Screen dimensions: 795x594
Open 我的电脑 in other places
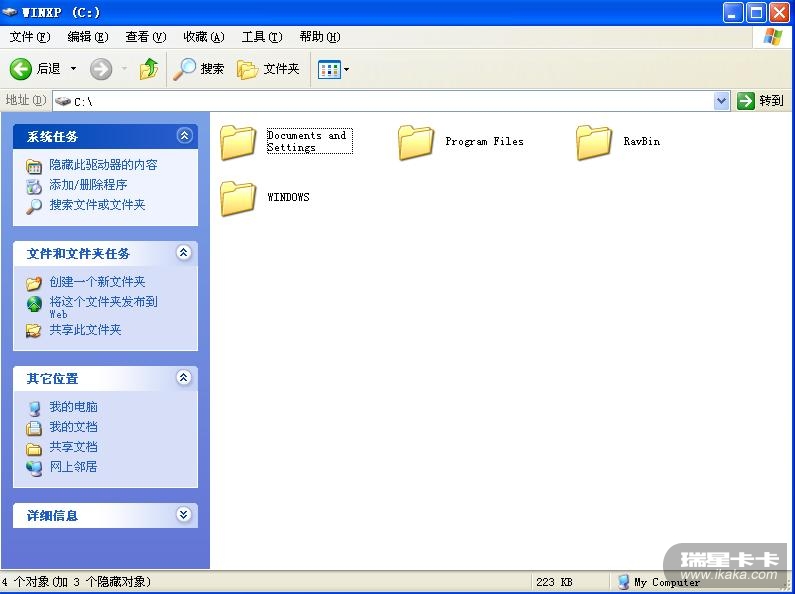73,407
